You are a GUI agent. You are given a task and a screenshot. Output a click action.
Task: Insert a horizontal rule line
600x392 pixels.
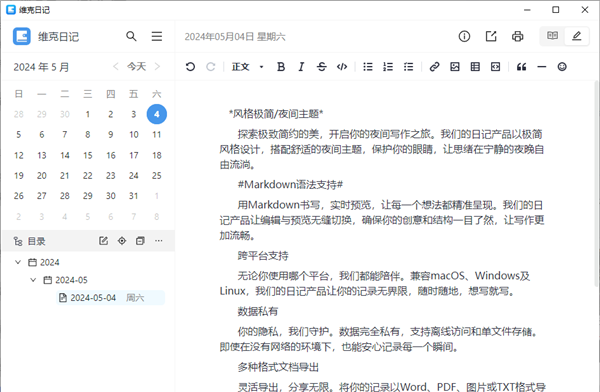click(x=541, y=67)
